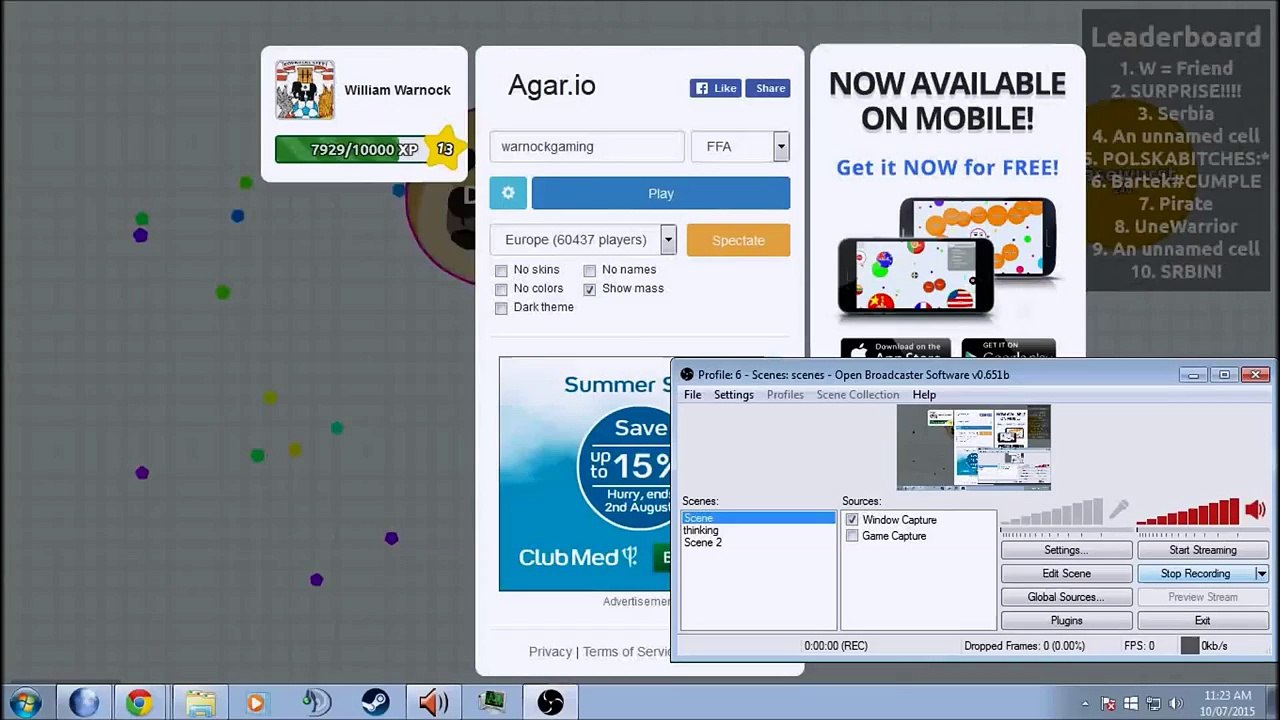Click the Facebook Like button
This screenshot has width=1280, height=720.
(715, 88)
